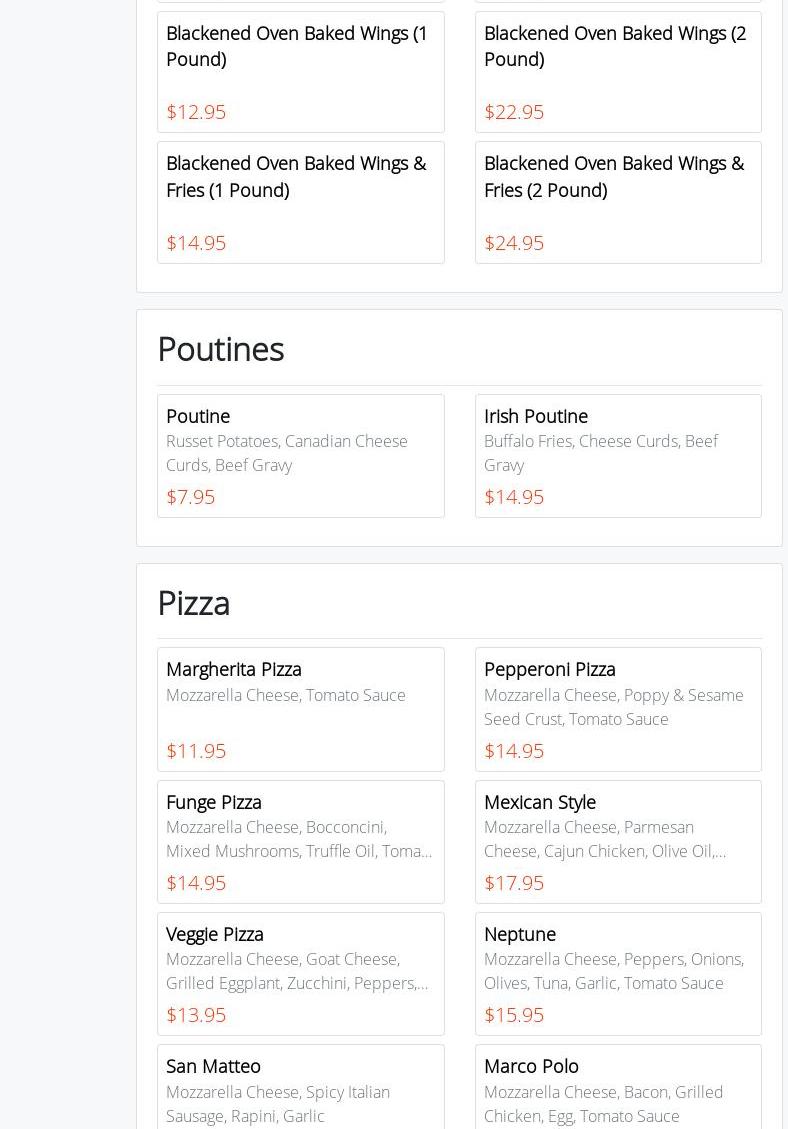The width and height of the screenshot is (788, 1129).
Task: Click the Poutines section heading
Action: click(221, 349)
